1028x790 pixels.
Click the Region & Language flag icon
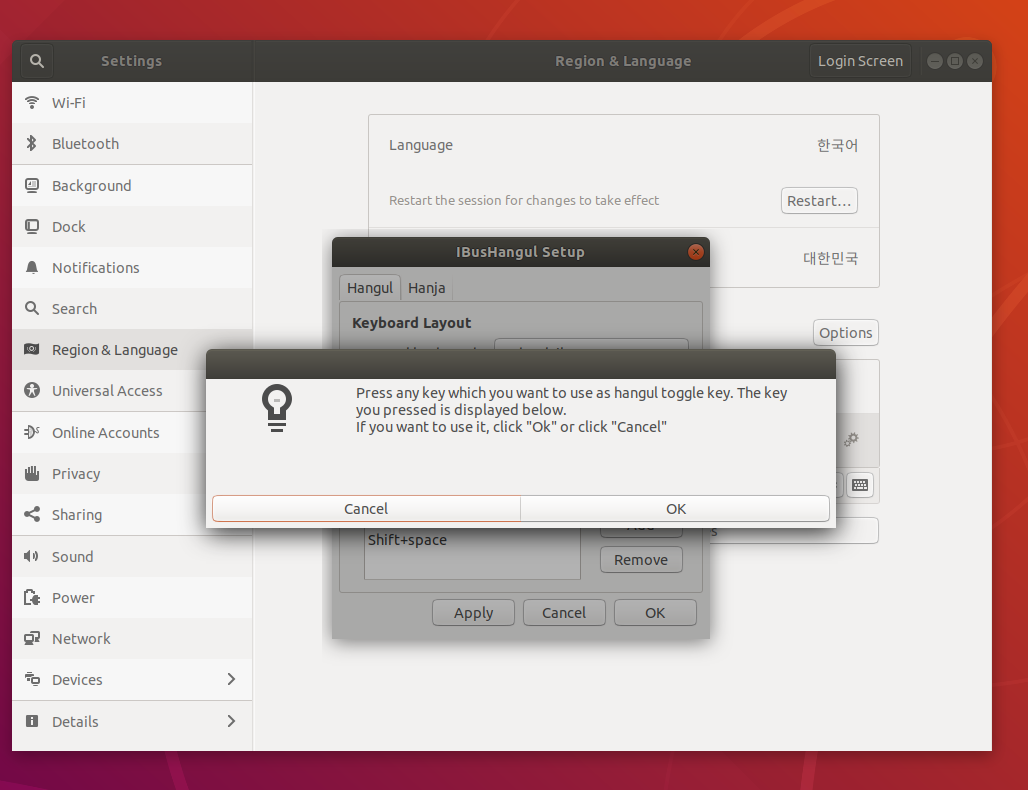click(x=31, y=349)
